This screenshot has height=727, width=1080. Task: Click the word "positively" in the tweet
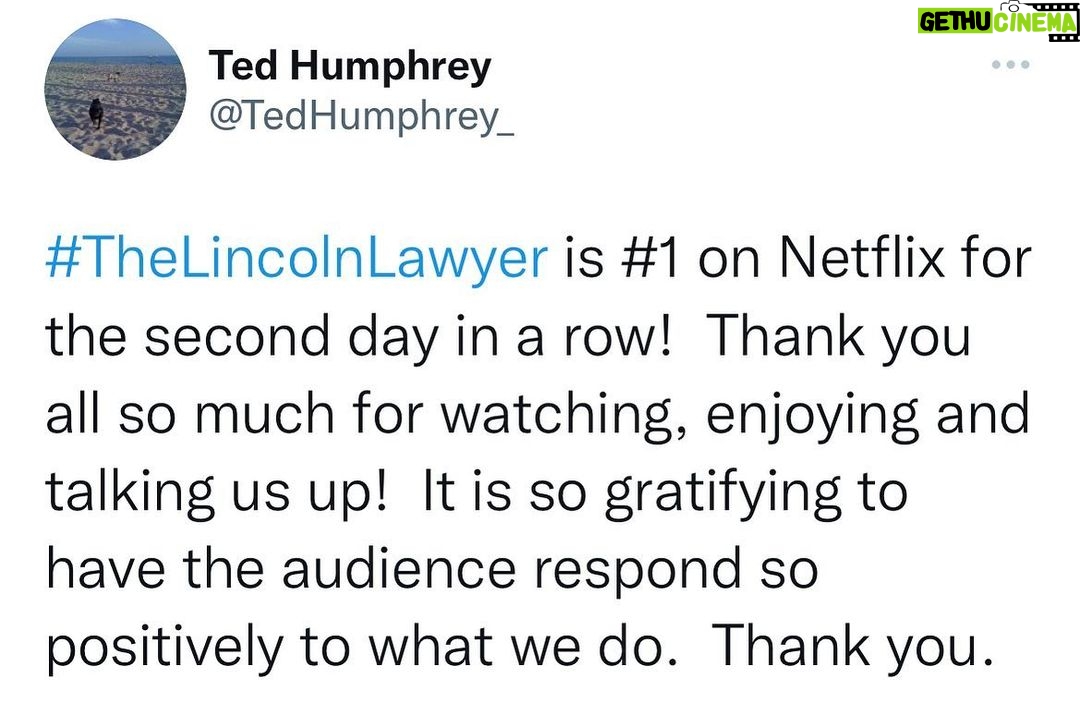[164, 648]
